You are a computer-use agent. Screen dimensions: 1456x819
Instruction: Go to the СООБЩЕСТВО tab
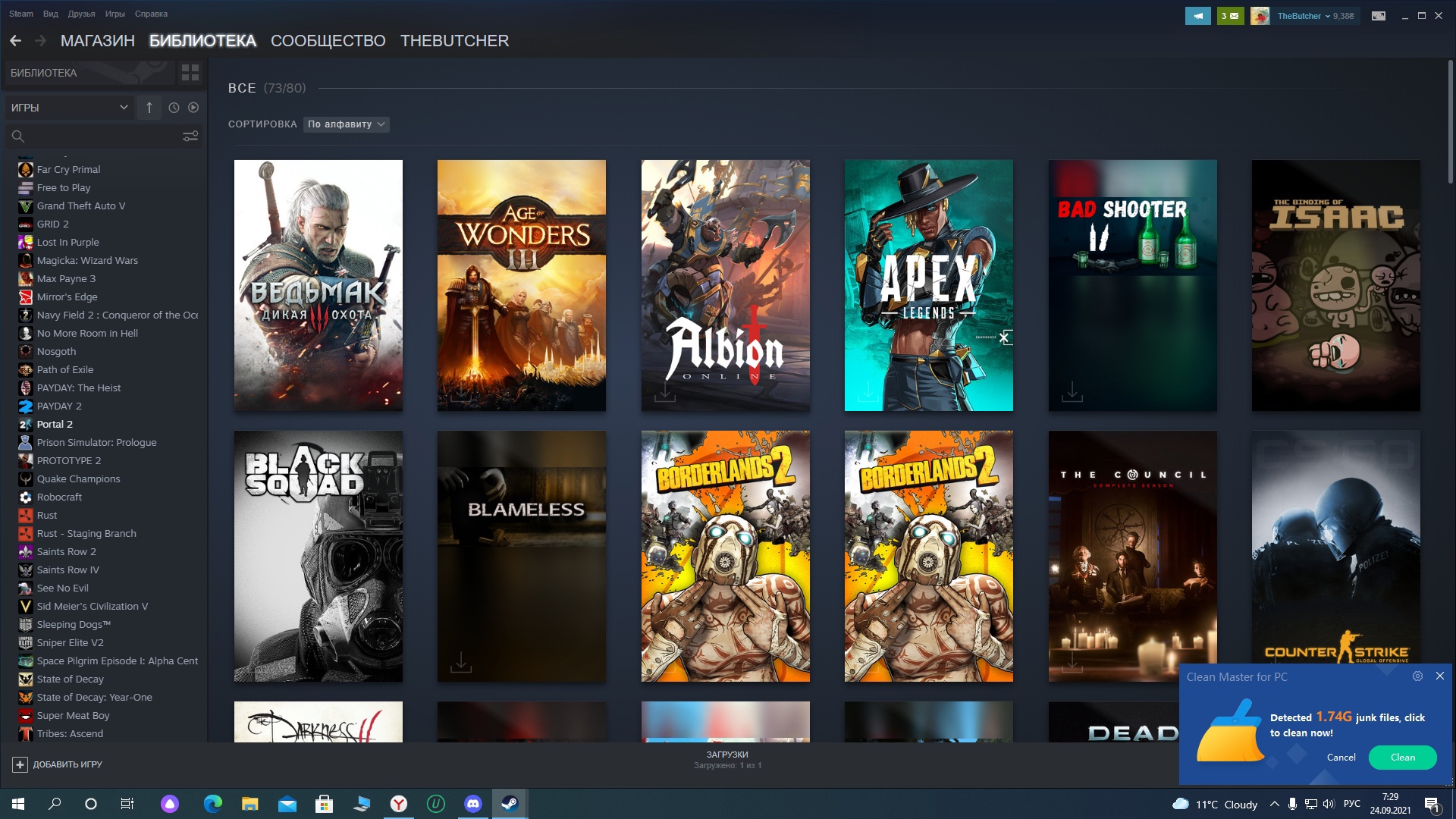point(328,41)
